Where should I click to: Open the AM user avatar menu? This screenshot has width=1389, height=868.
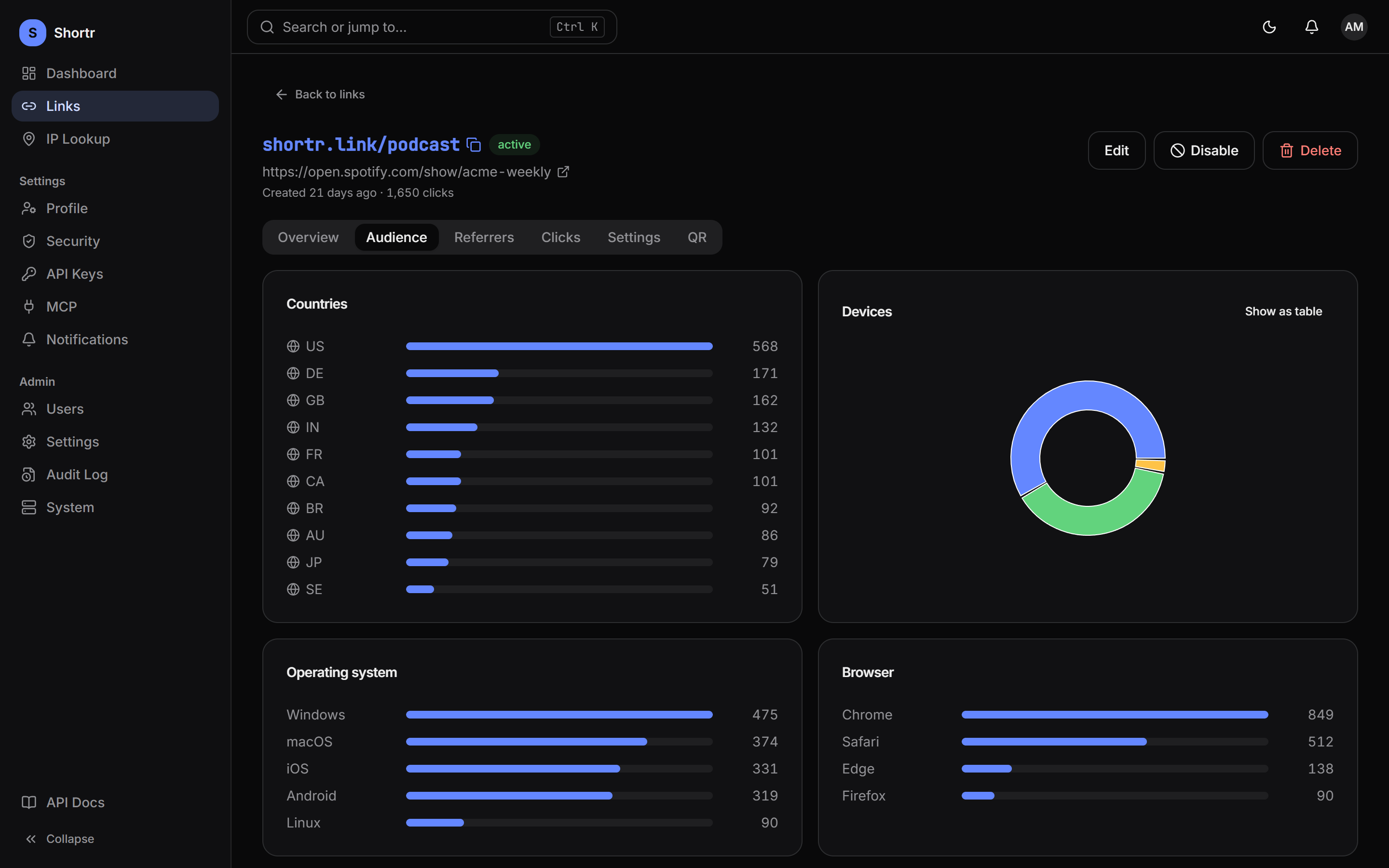coord(1354,27)
